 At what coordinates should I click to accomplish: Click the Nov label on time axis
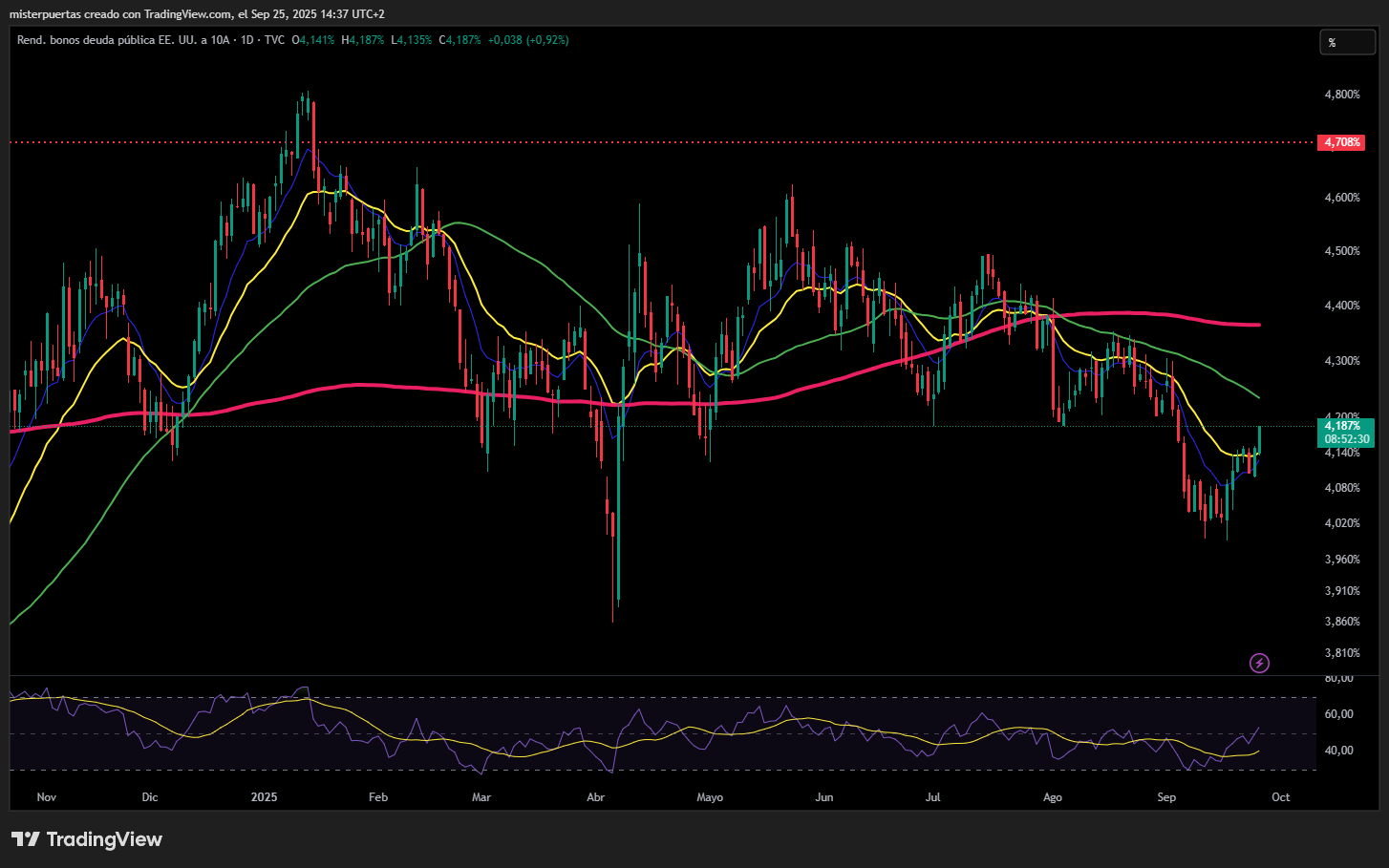[x=47, y=797]
